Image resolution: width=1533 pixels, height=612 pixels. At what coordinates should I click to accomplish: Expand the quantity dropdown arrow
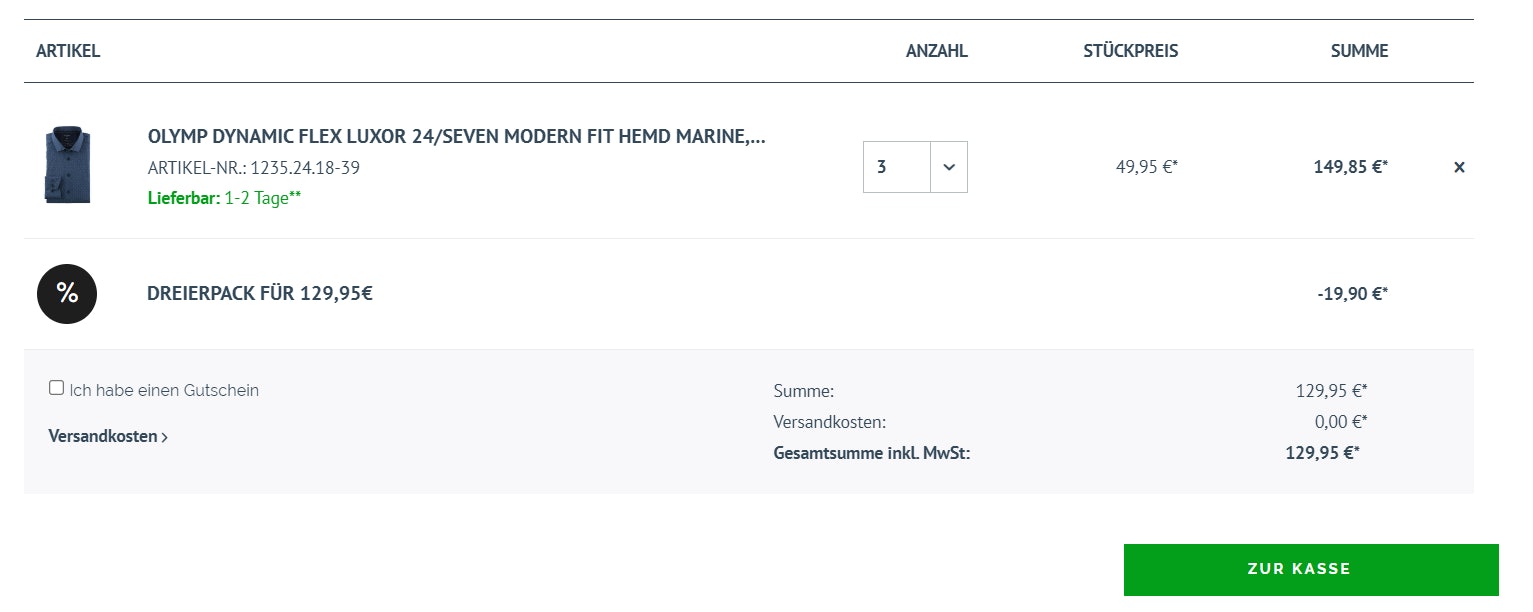coord(949,167)
